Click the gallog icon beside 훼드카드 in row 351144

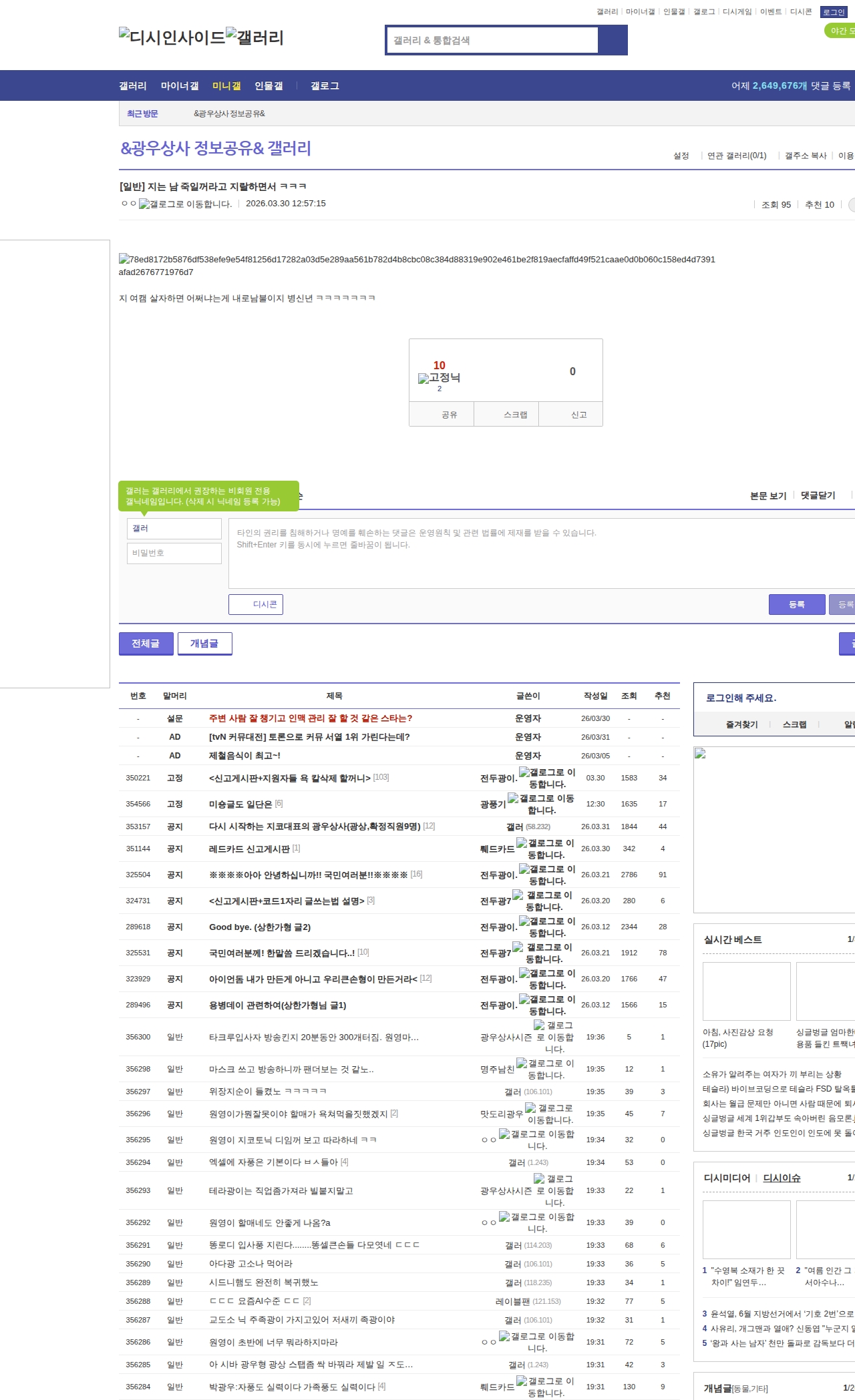[522, 843]
